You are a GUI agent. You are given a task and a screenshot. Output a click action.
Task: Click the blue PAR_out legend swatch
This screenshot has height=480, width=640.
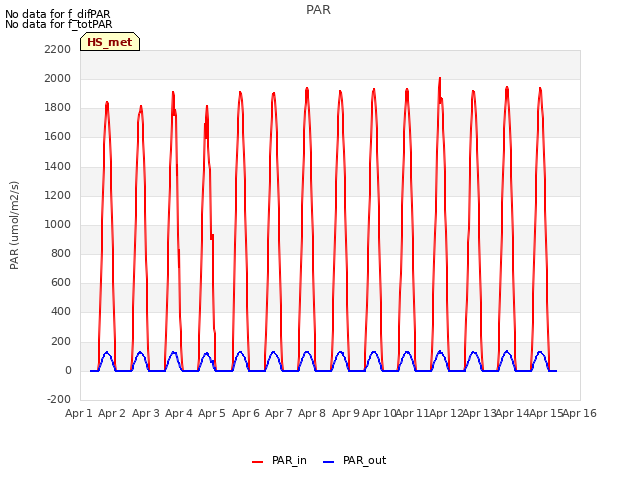coord(329,462)
